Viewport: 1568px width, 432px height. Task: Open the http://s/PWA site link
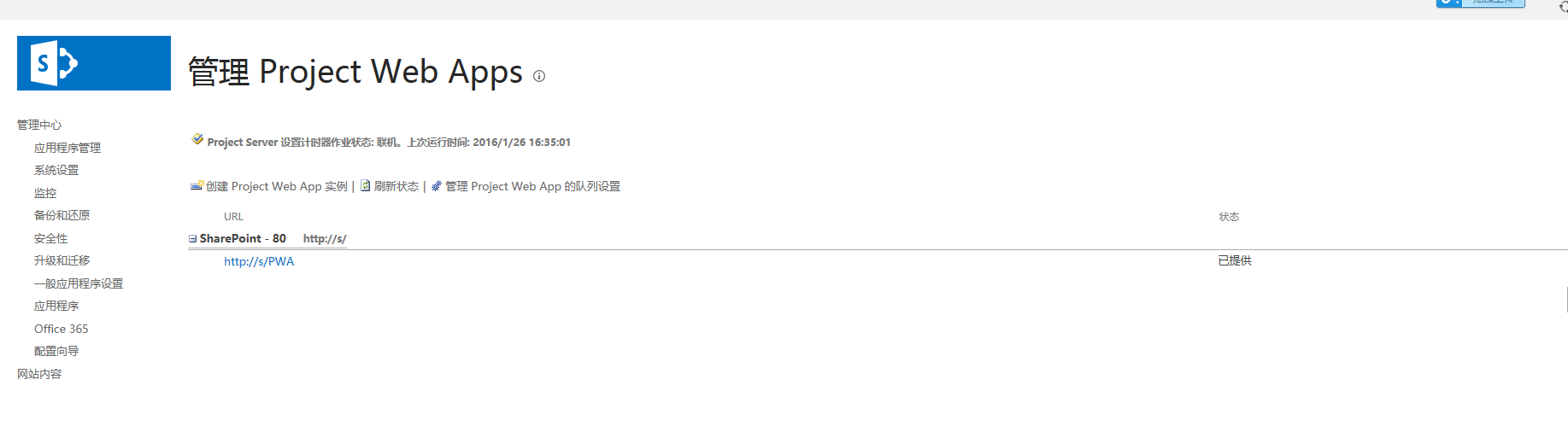tap(259, 261)
